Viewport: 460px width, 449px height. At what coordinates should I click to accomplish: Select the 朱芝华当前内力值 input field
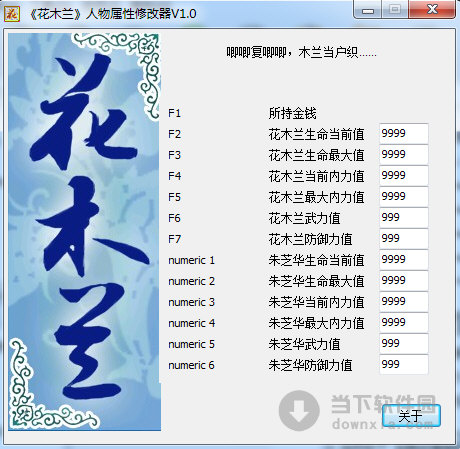click(x=404, y=302)
